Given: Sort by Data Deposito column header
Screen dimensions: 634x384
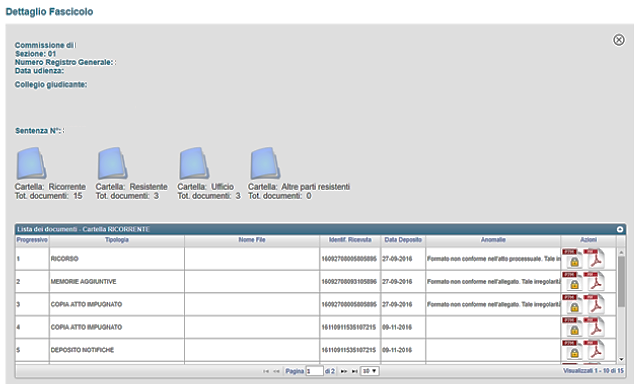Looking at the screenshot, I should 403,240.
